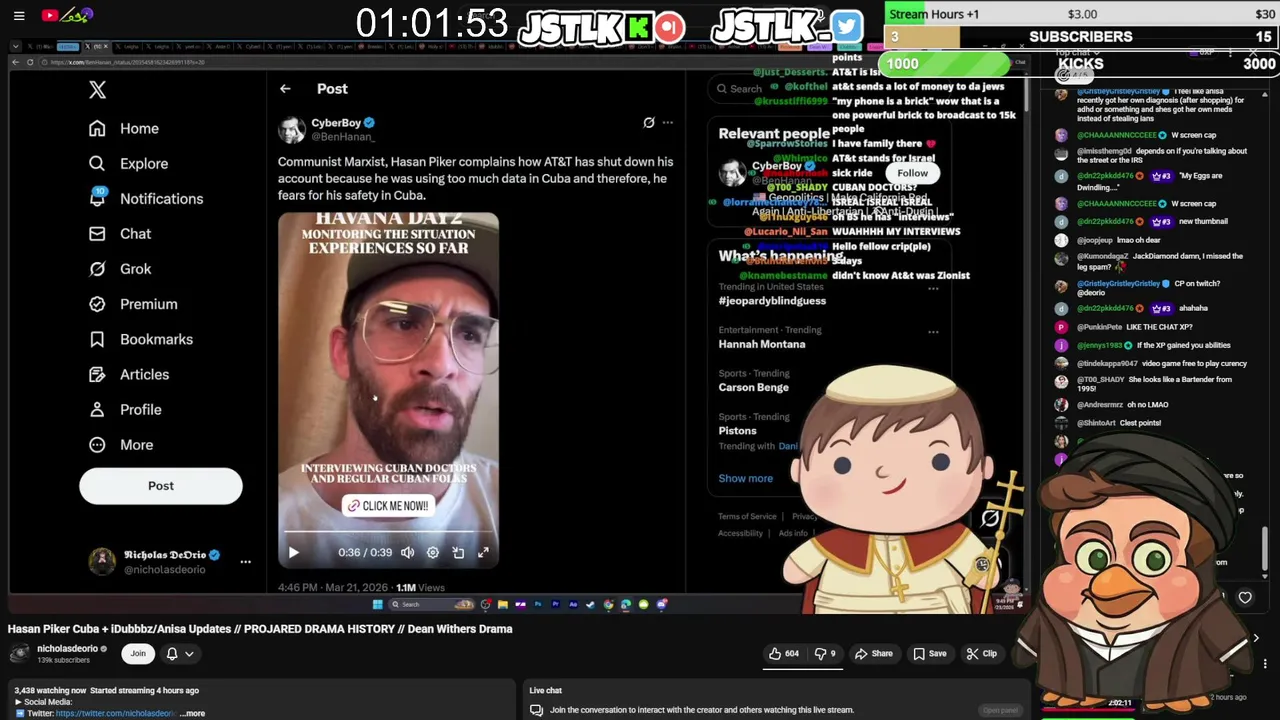Click the nicholasdeorio channel name

coord(67,649)
